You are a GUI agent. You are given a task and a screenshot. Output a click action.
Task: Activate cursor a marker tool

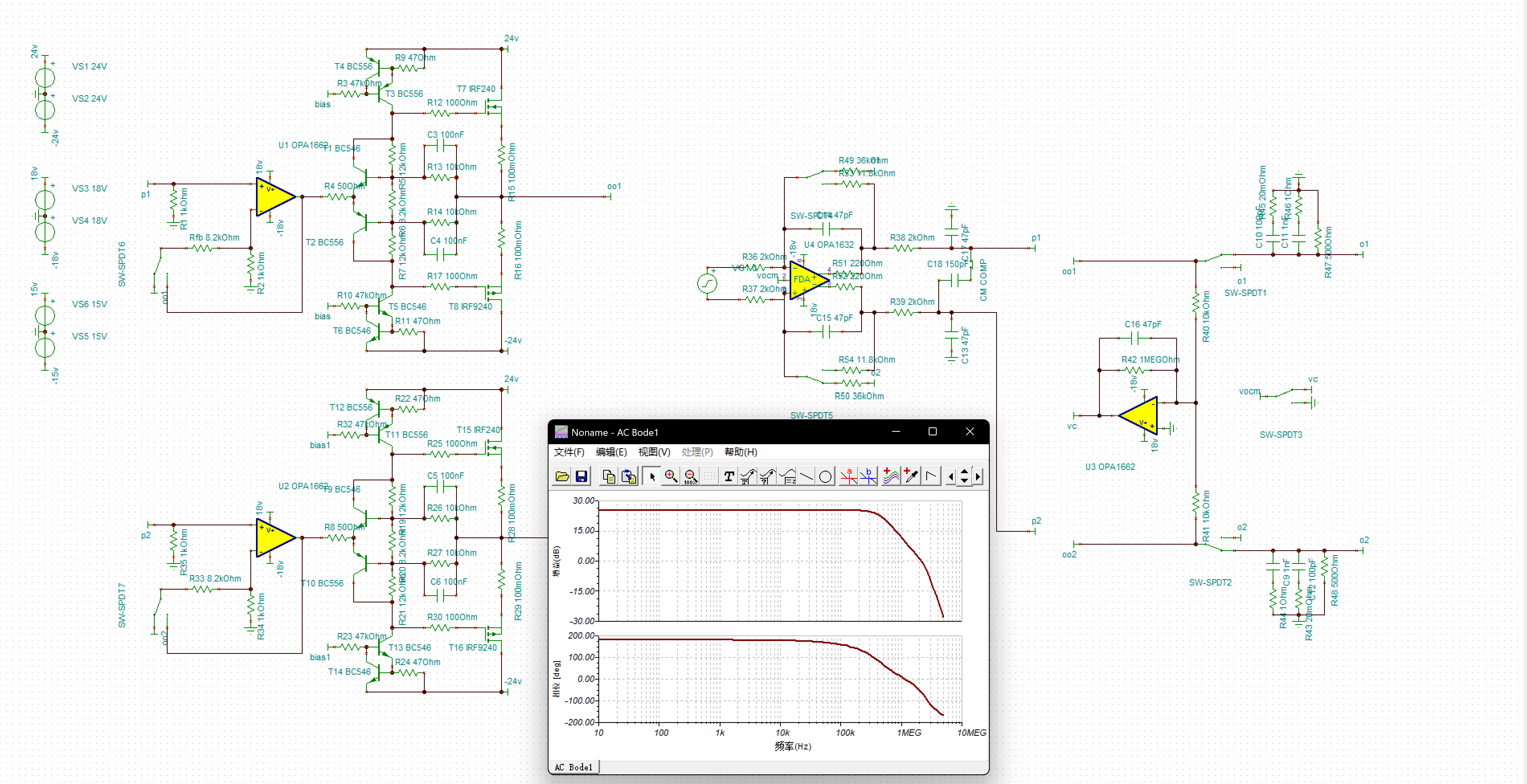point(849,476)
